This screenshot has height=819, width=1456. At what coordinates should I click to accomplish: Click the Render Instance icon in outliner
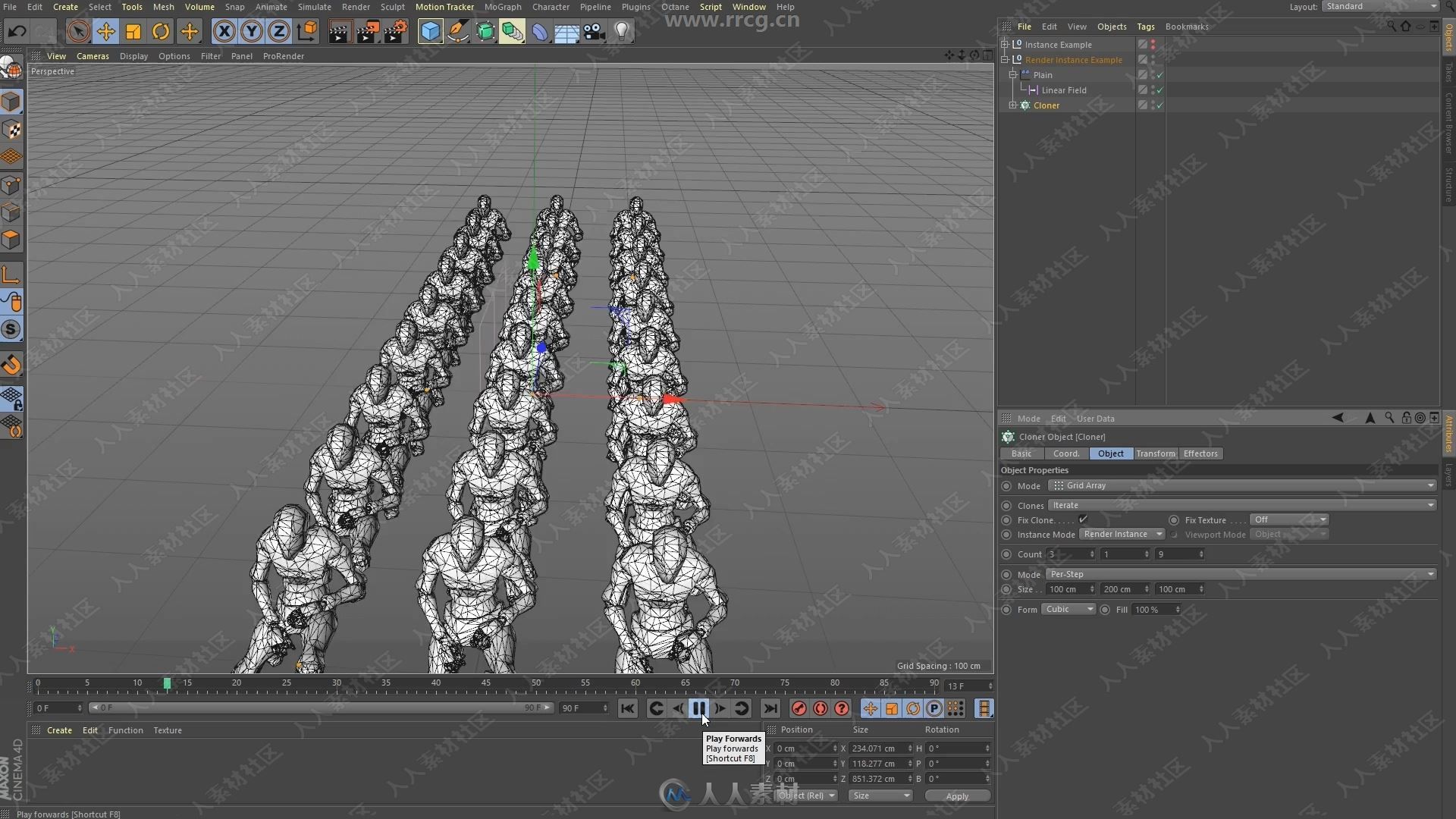click(1018, 58)
